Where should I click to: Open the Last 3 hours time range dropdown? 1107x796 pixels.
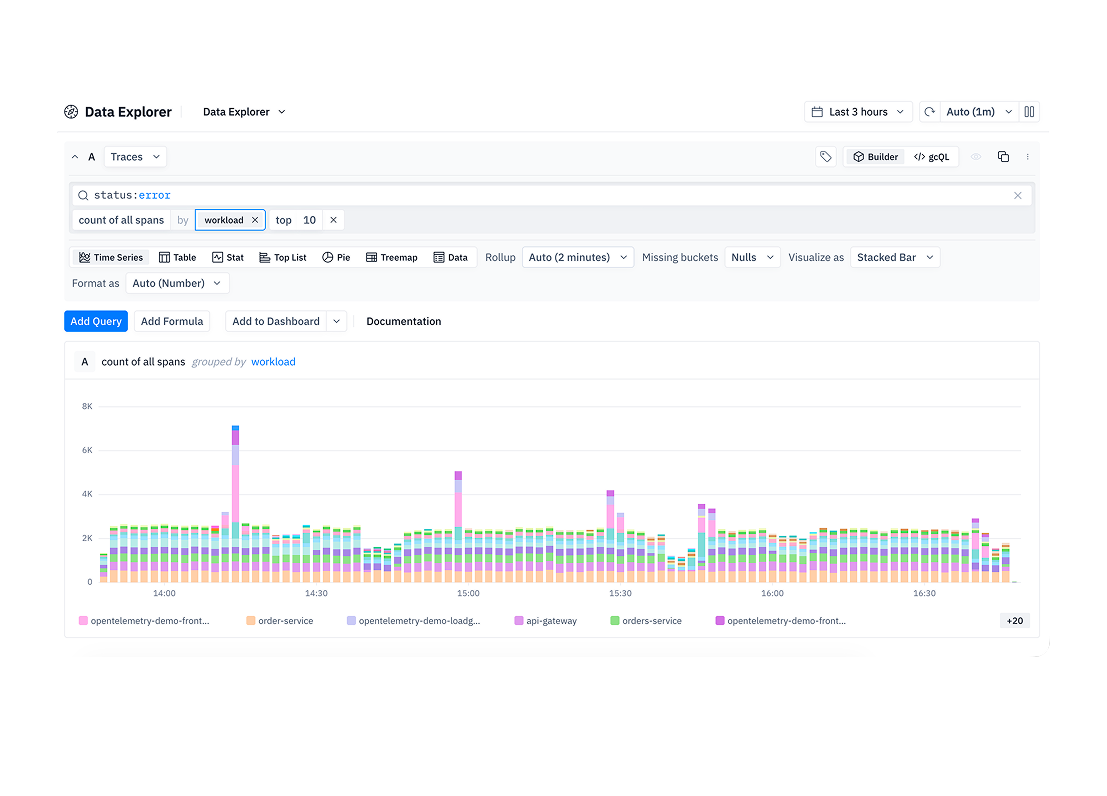pyautogui.click(x=858, y=112)
